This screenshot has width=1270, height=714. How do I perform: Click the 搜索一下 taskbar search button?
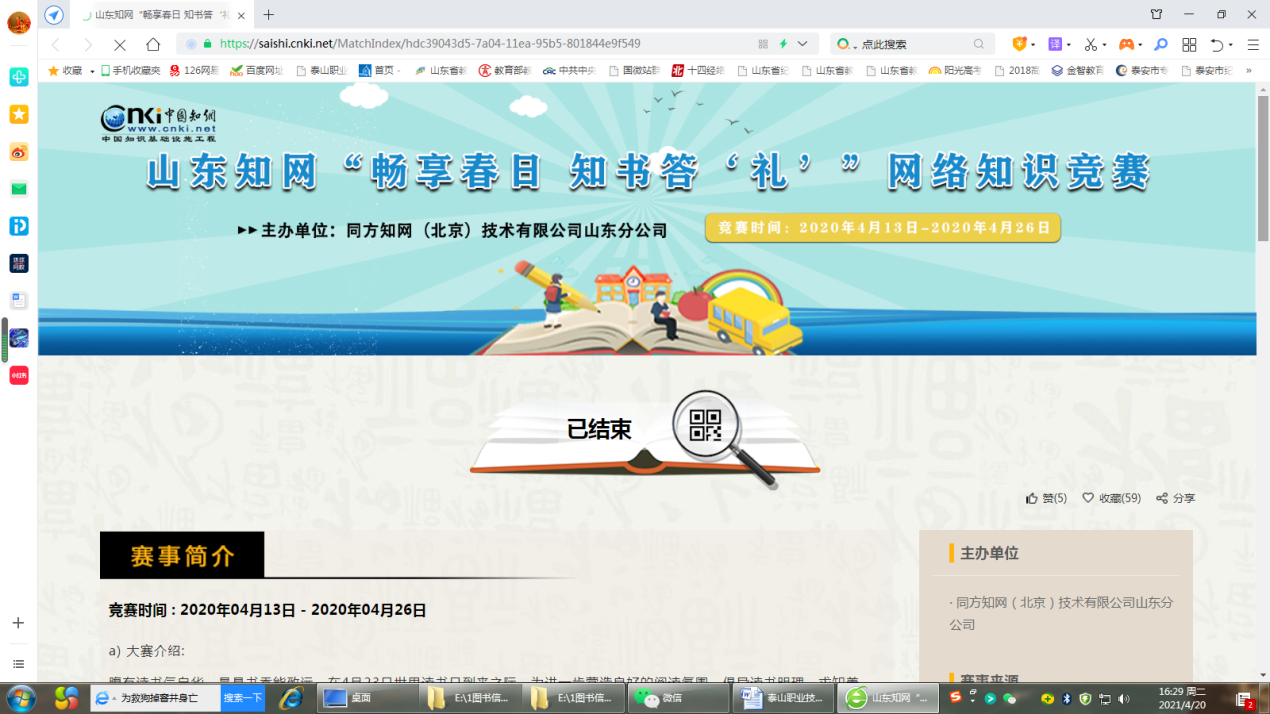click(x=243, y=698)
